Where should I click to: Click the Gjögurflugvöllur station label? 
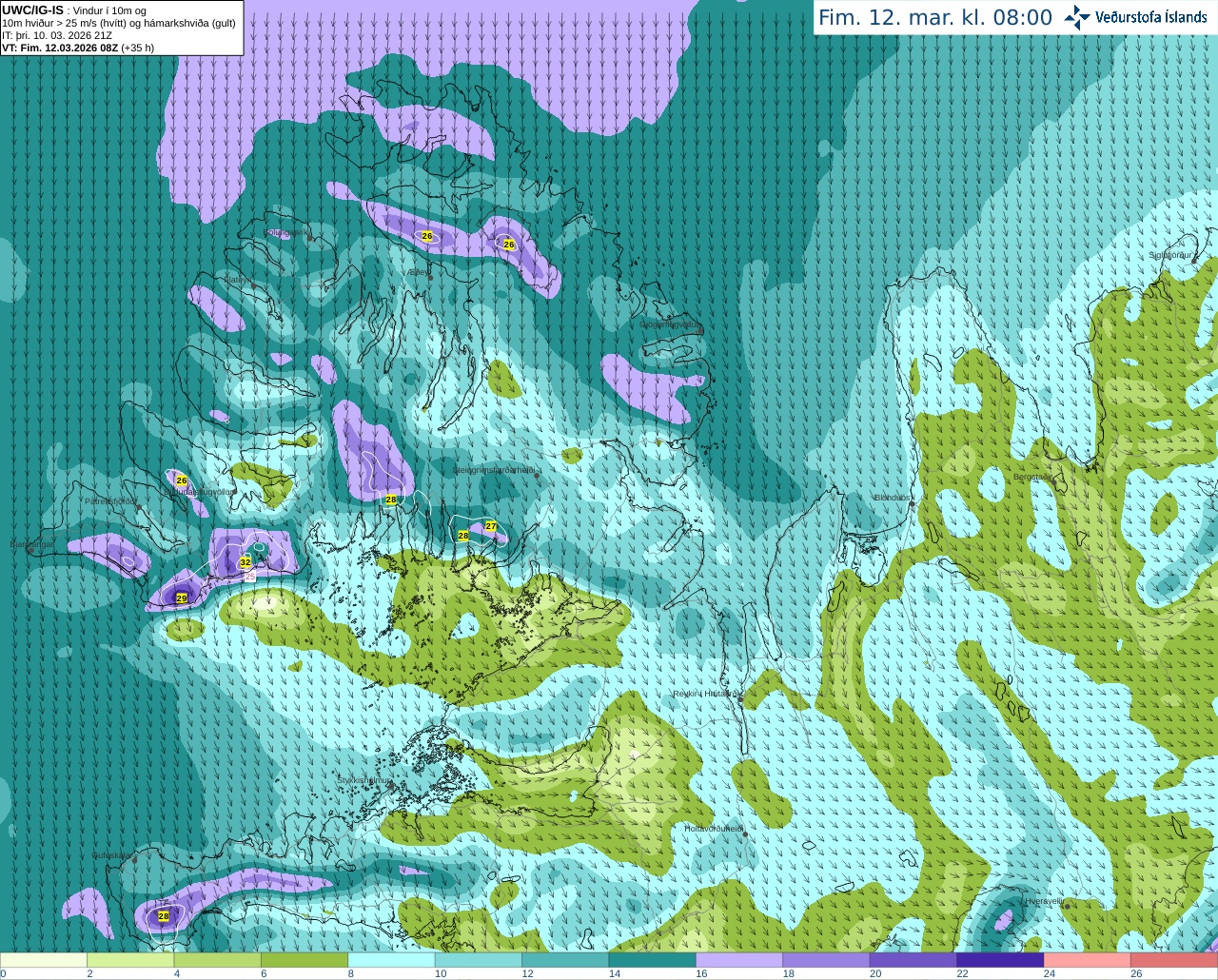(x=670, y=324)
